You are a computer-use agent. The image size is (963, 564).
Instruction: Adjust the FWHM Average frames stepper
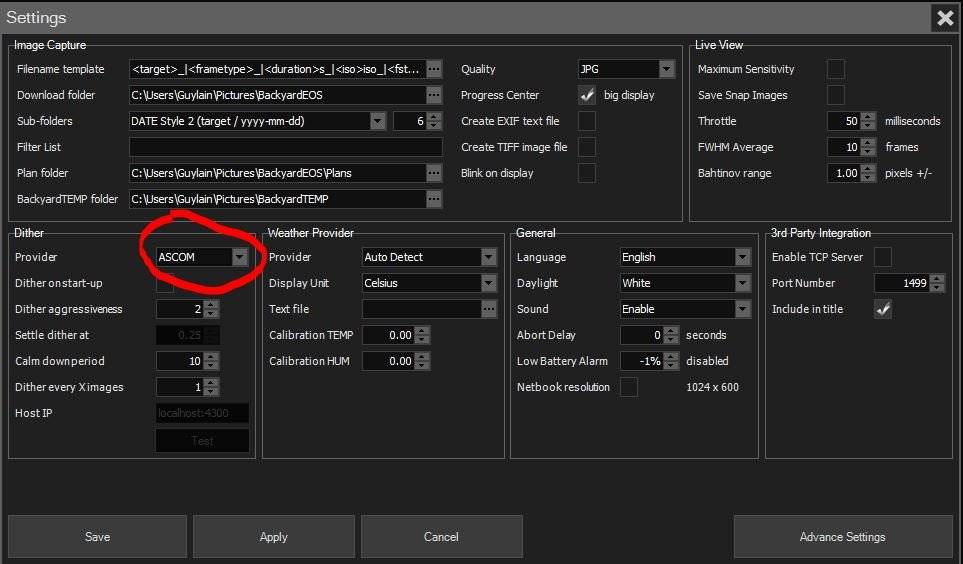point(867,147)
